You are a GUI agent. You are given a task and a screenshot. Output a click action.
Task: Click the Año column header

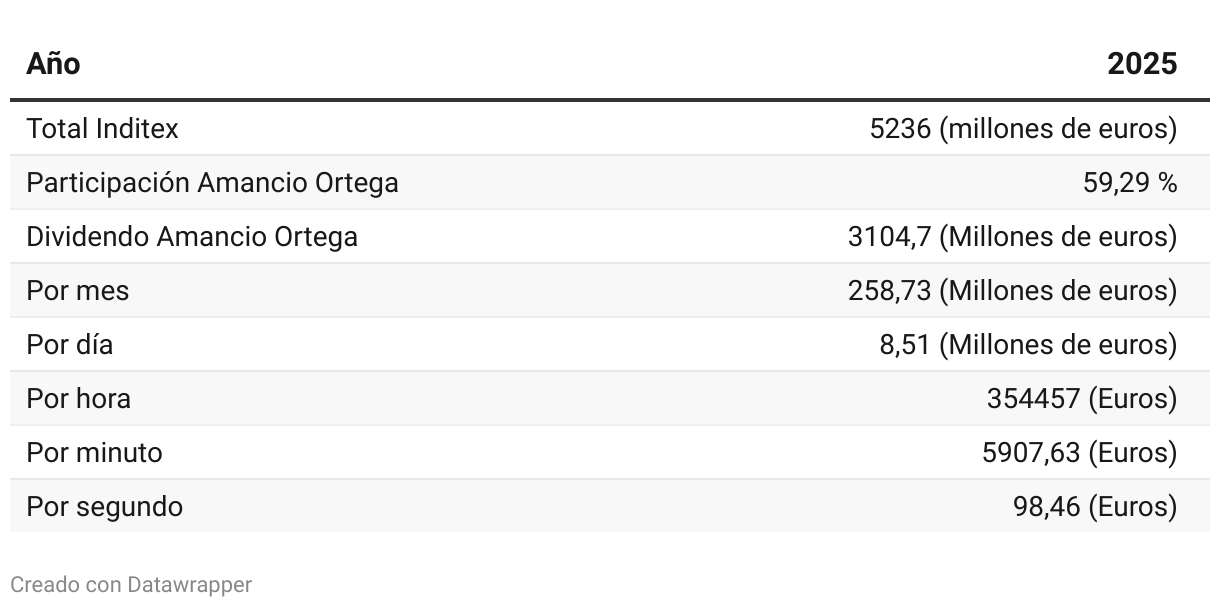click(53, 64)
